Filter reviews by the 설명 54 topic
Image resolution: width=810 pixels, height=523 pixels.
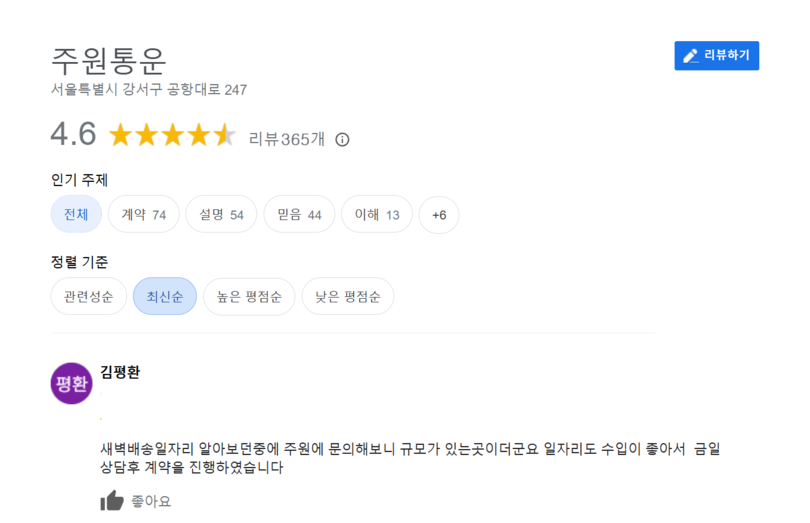pyautogui.click(x=221, y=214)
